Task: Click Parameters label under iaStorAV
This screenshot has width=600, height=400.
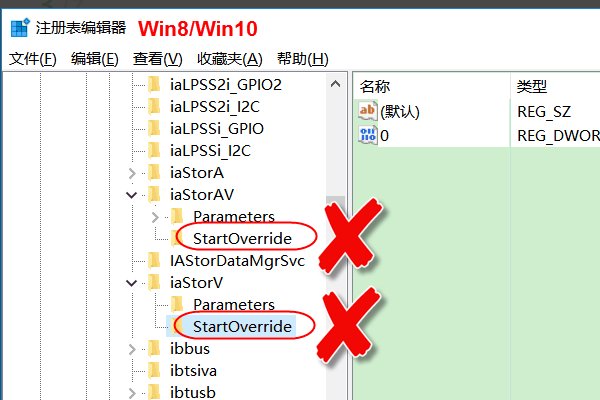Action: 234,217
